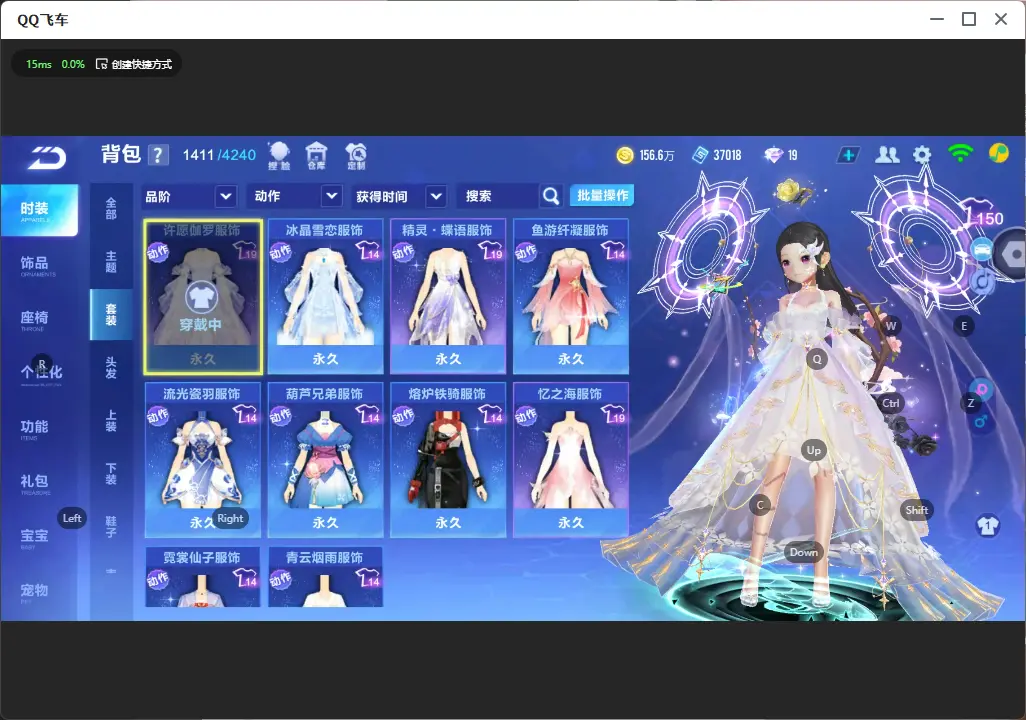Select the 鱼游纤凝服饰 outfit card
This screenshot has width=1026, height=720.
(x=571, y=297)
